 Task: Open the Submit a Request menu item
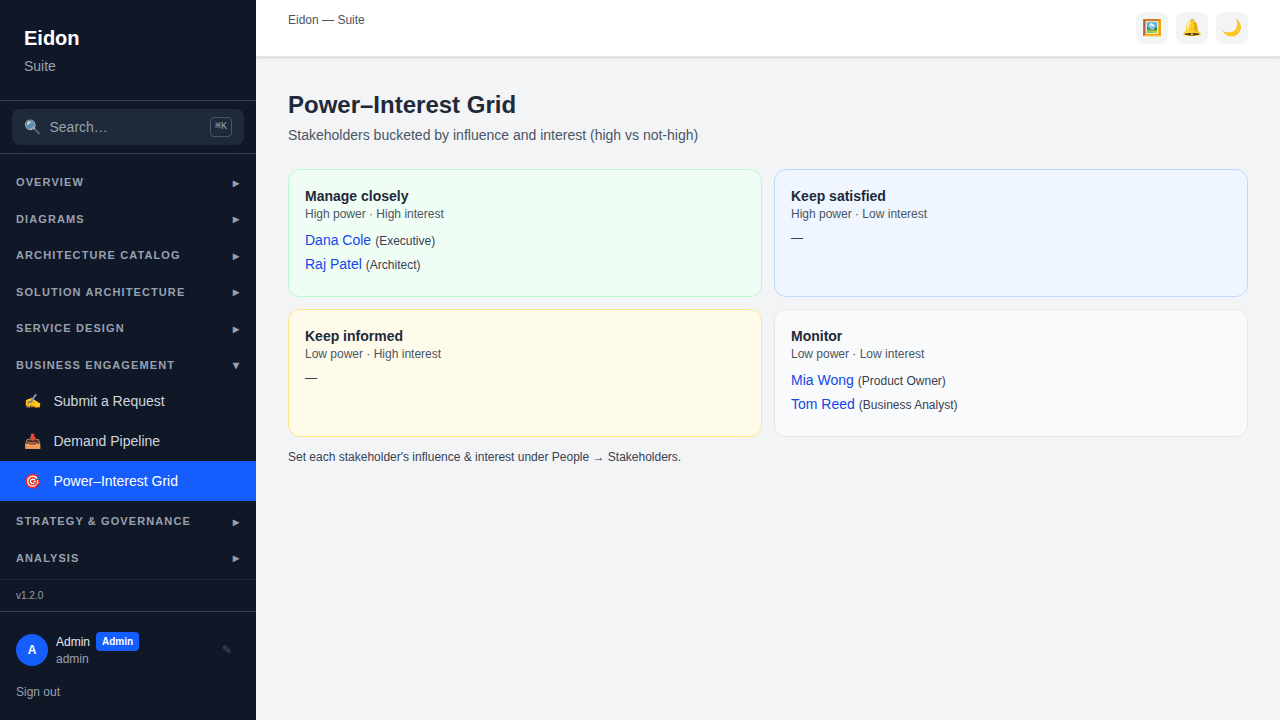tap(128, 401)
